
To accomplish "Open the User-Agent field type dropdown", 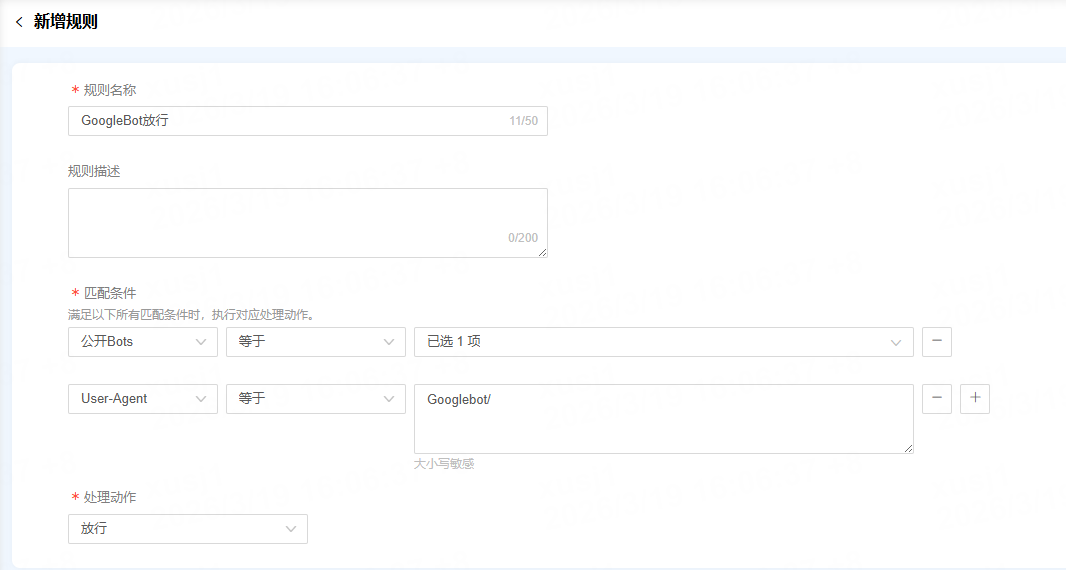I will pos(143,398).
